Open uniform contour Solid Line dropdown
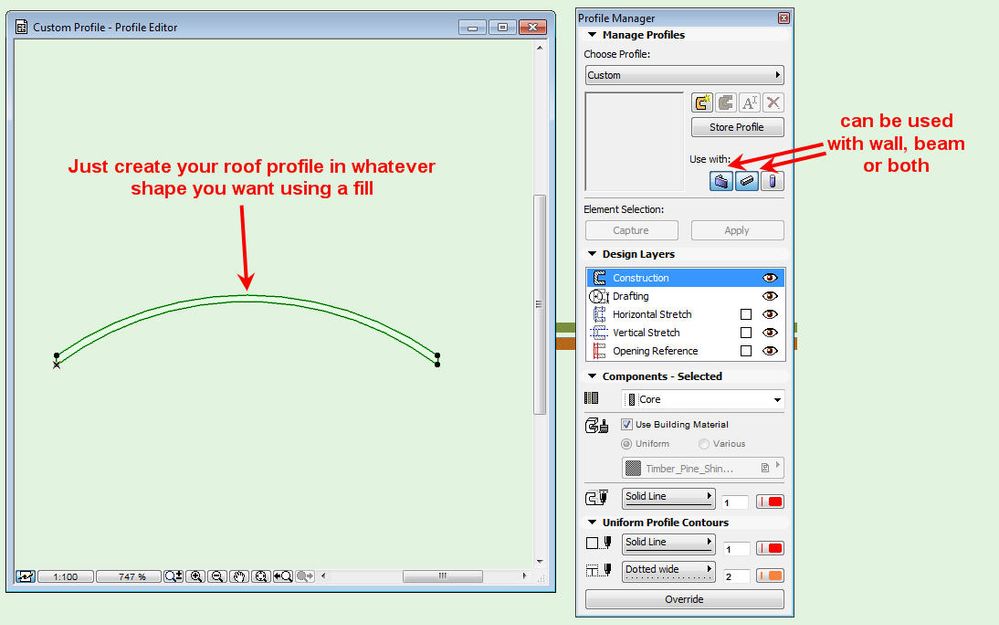 tap(668, 543)
